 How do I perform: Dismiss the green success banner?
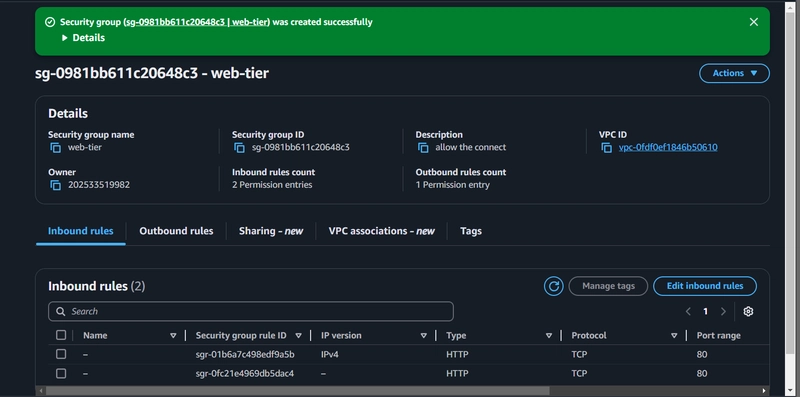coord(754,22)
